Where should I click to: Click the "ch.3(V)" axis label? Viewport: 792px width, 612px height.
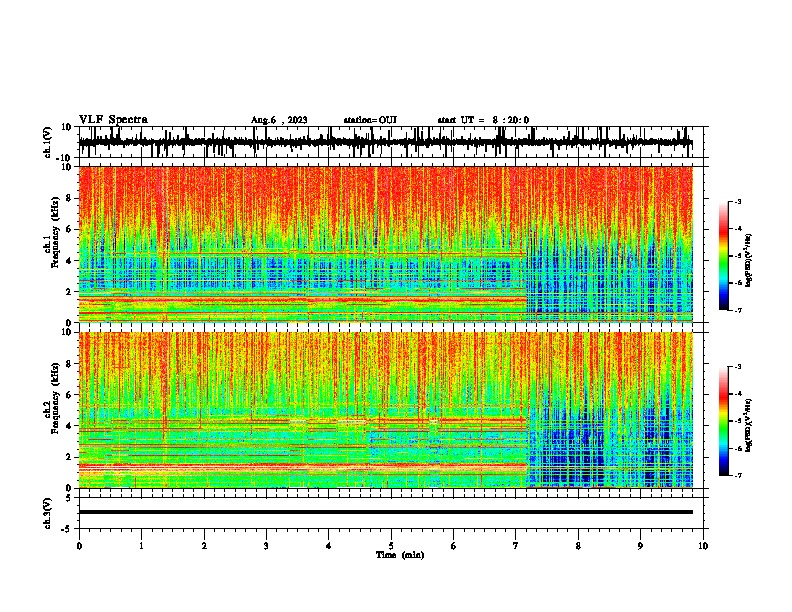click(48, 513)
